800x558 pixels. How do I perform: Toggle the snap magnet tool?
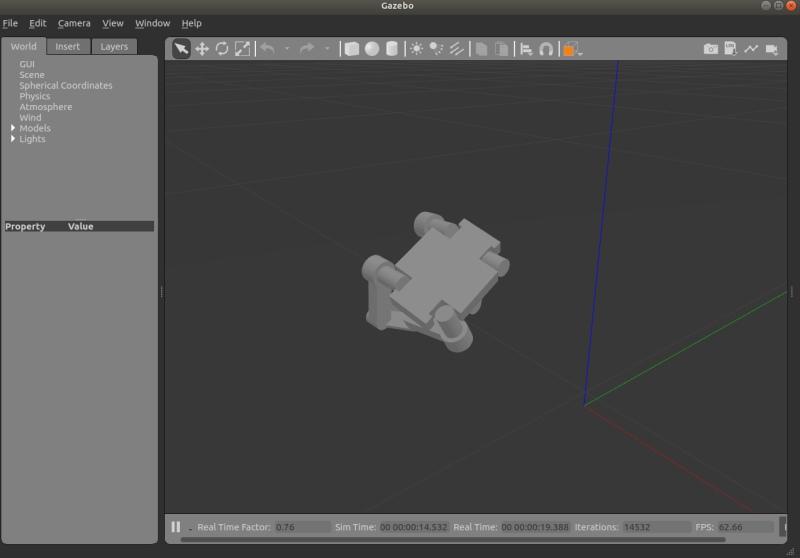[546, 49]
